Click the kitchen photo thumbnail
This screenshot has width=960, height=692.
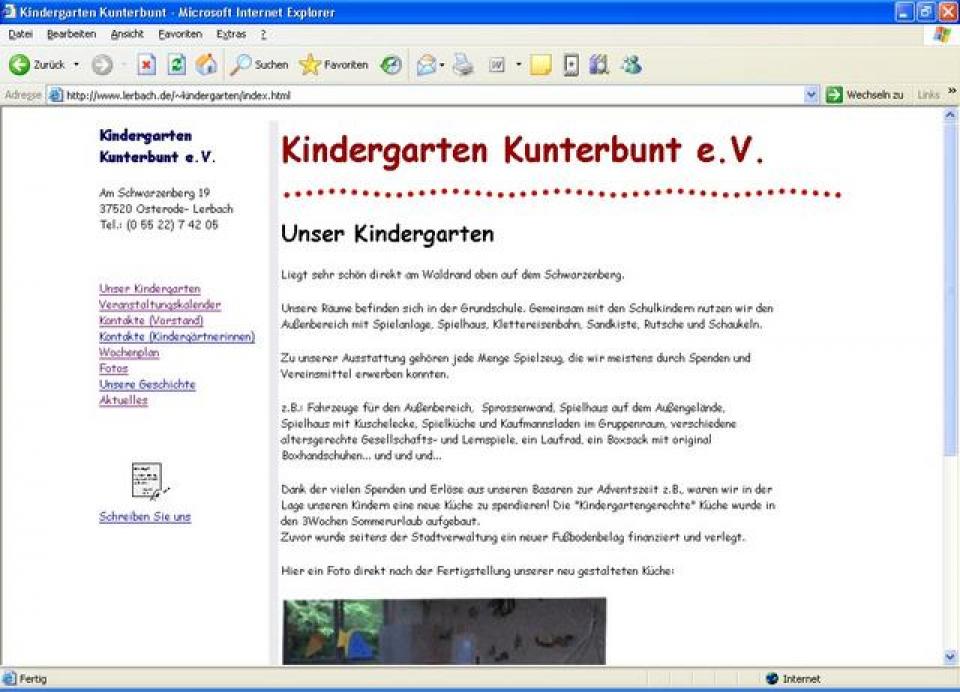(x=444, y=631)
